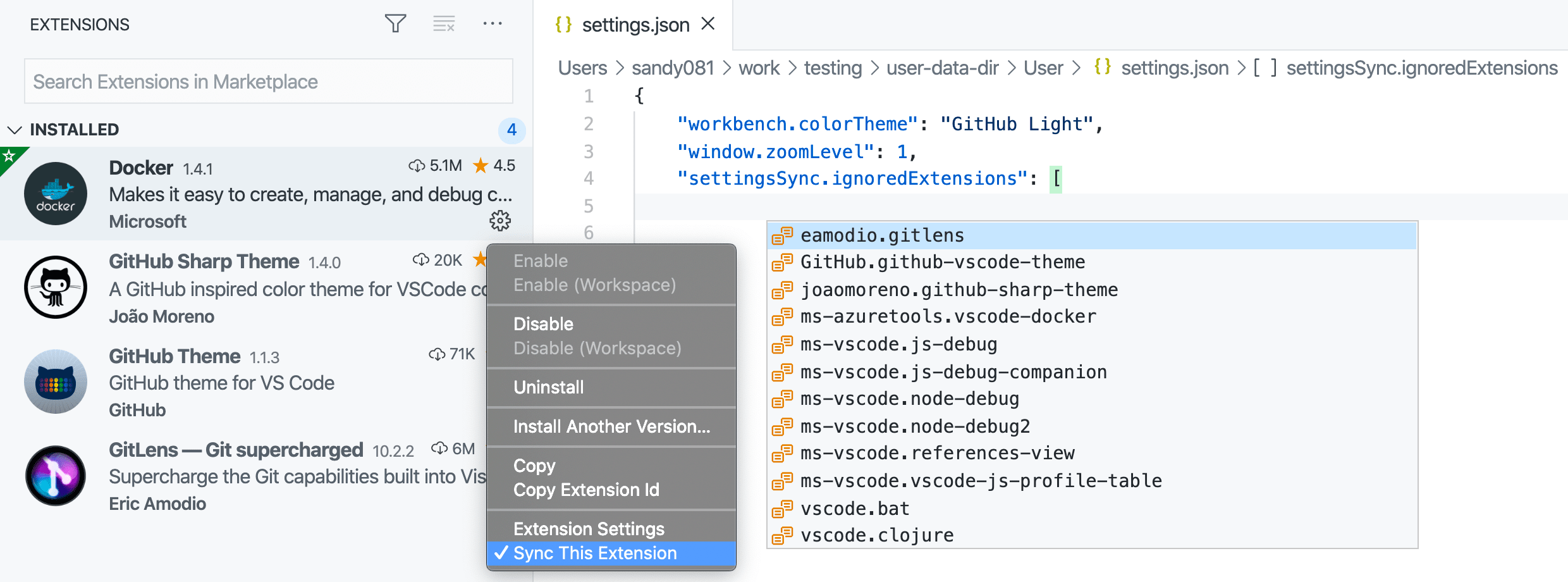Open the Manage gear on Docker extension

click(499, 221)
